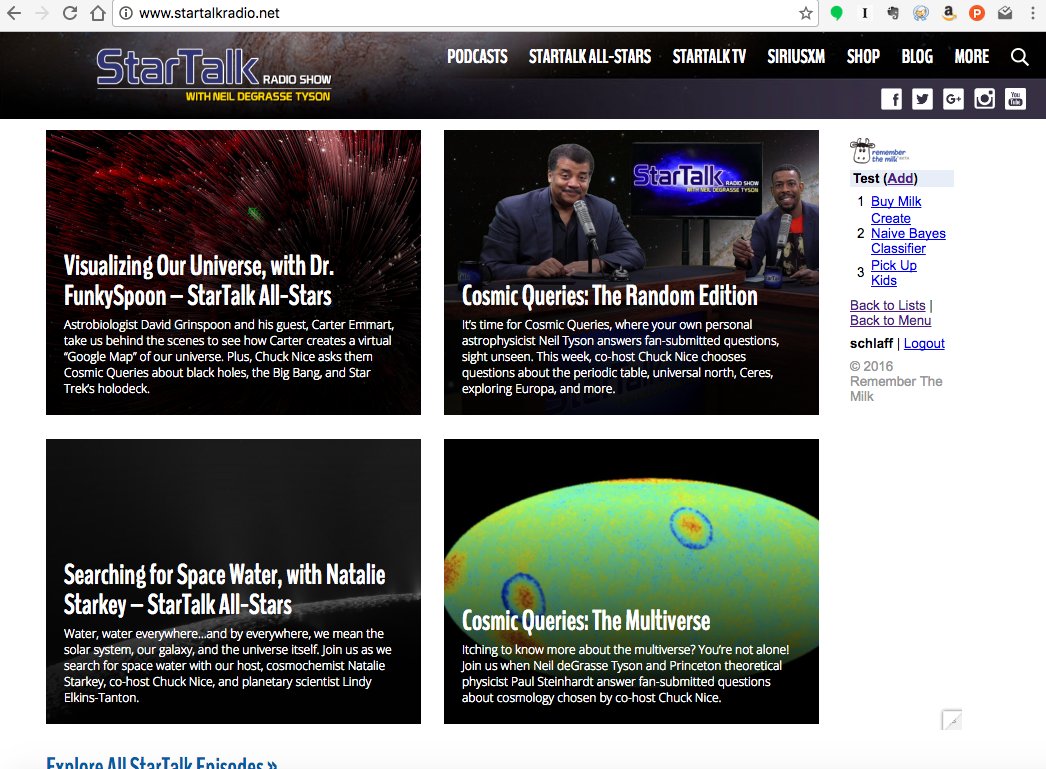Open 'Searching for Space Water' episode card
This screenshot has height=769, width=1046.
tap(233, 581)
